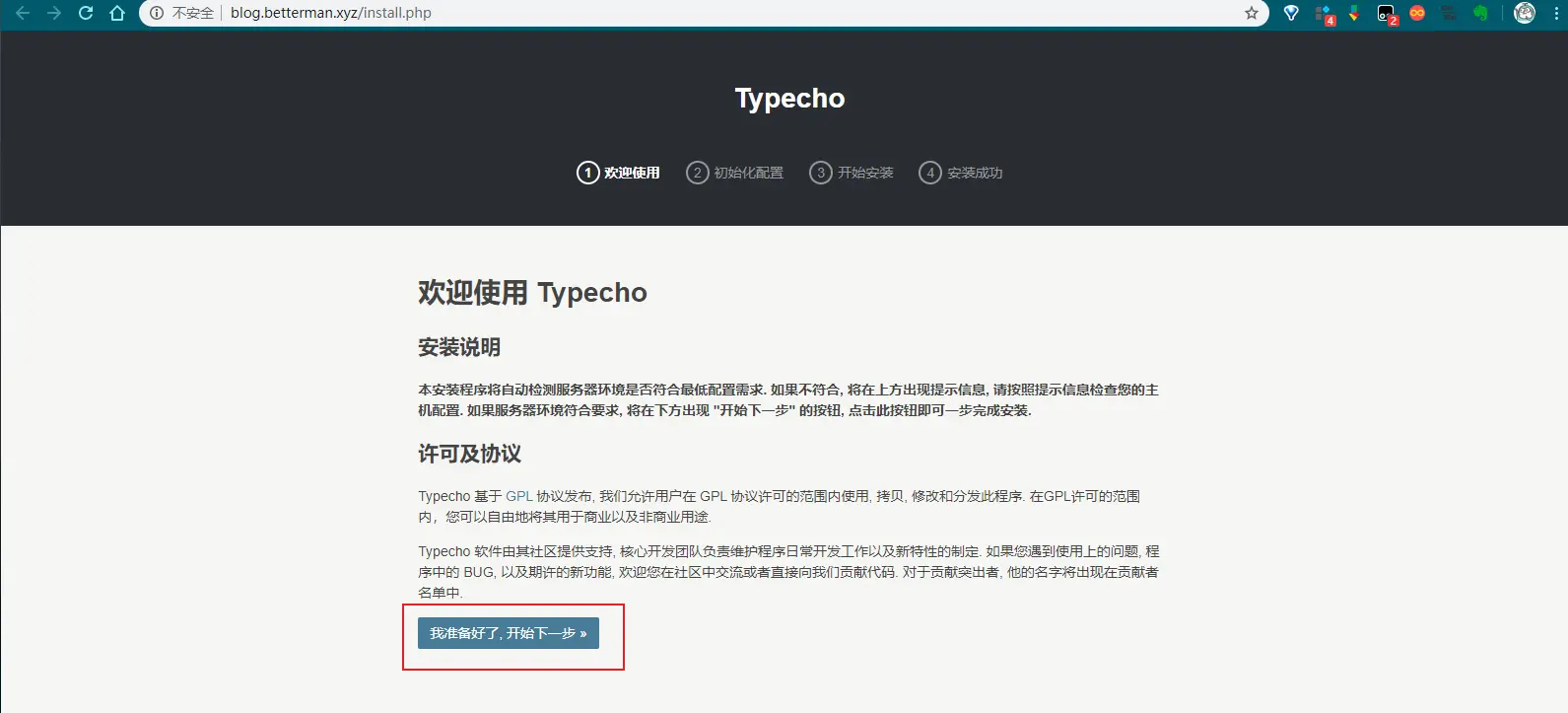Click the 安装说明 heading
The image size is (1568, 713).
[459, 347]
